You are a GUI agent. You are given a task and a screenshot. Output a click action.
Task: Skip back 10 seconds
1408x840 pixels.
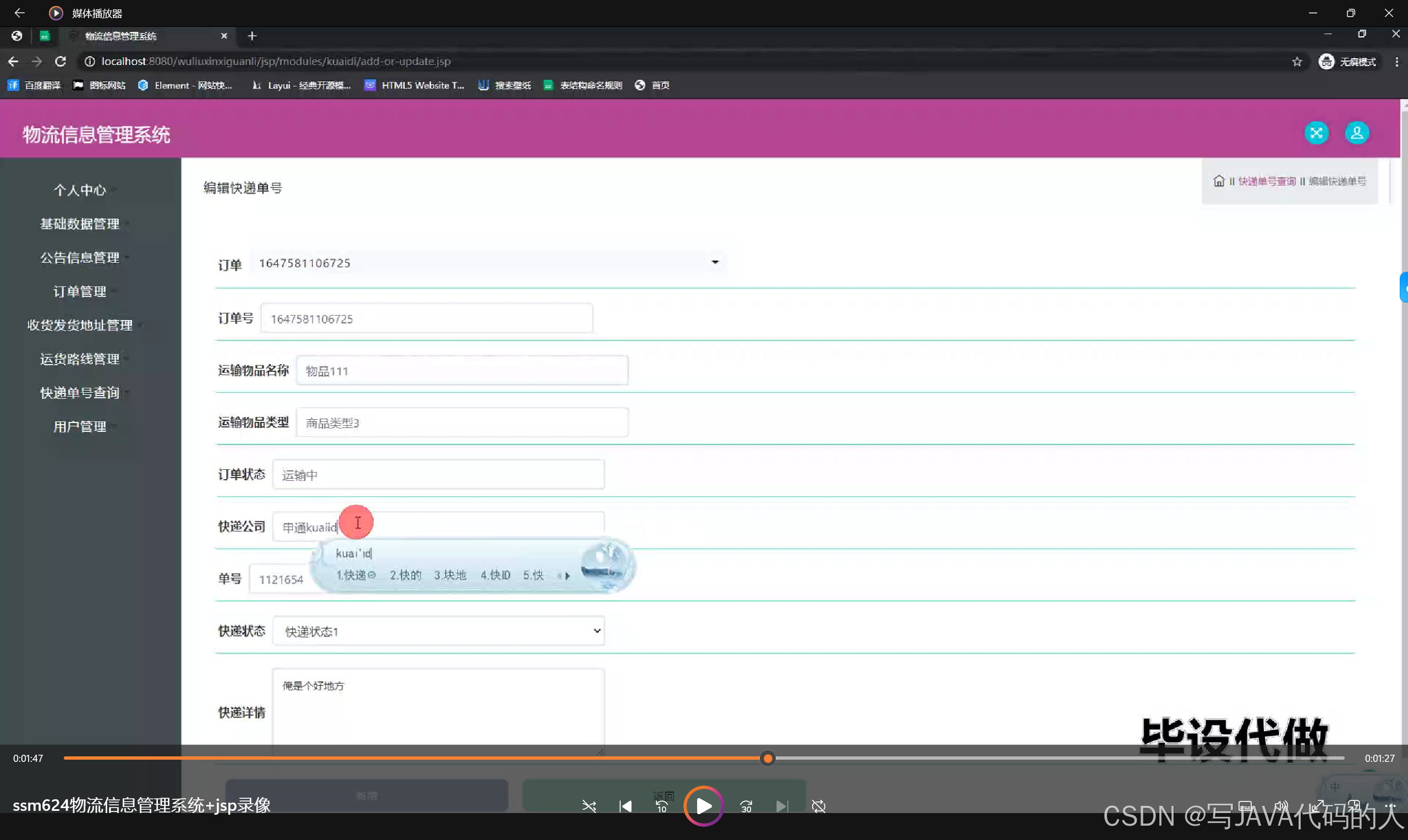(x=661, y=806)
